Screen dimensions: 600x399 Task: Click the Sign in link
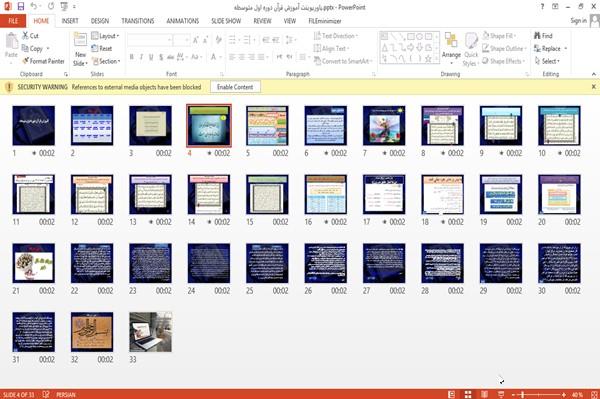(578, 21)
